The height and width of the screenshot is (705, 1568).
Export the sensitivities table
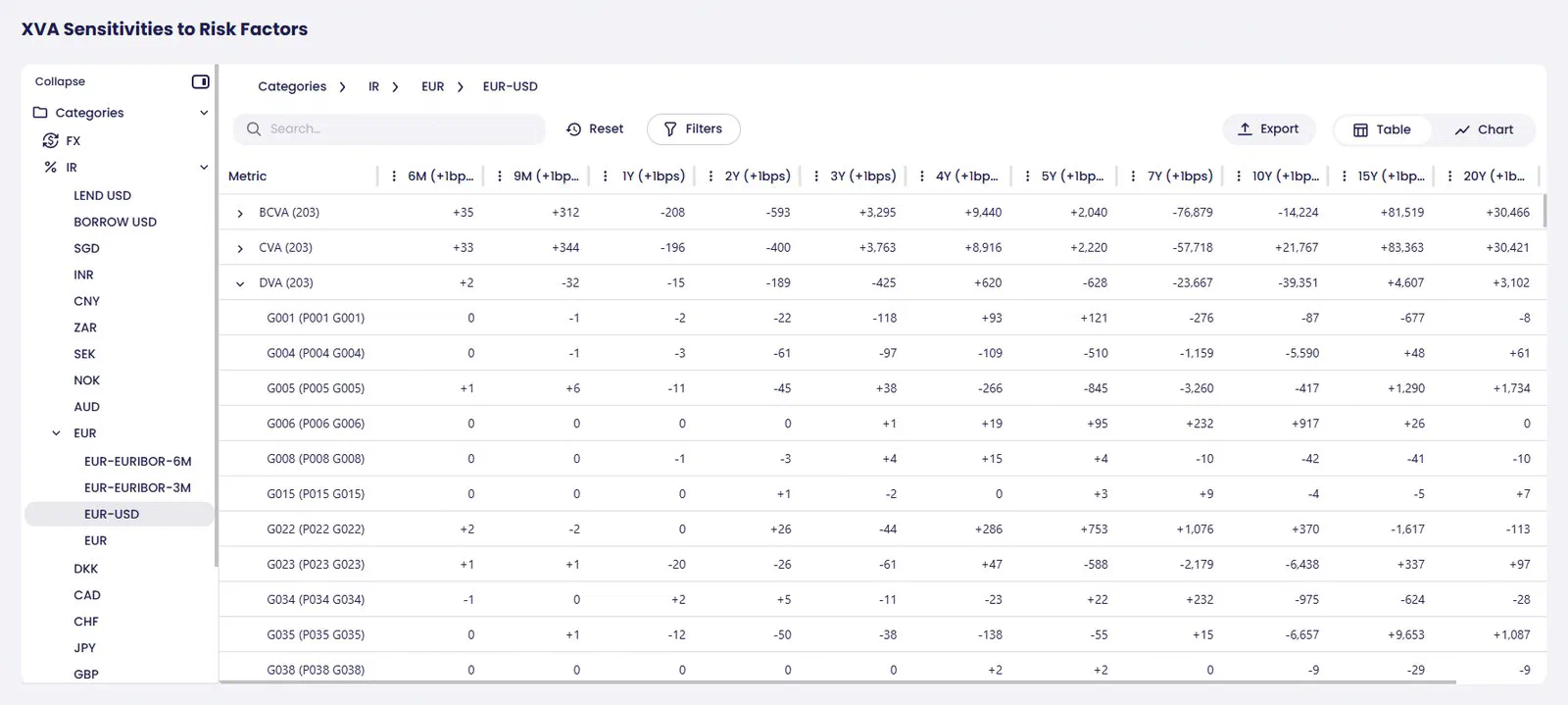tap(1268, 129)
